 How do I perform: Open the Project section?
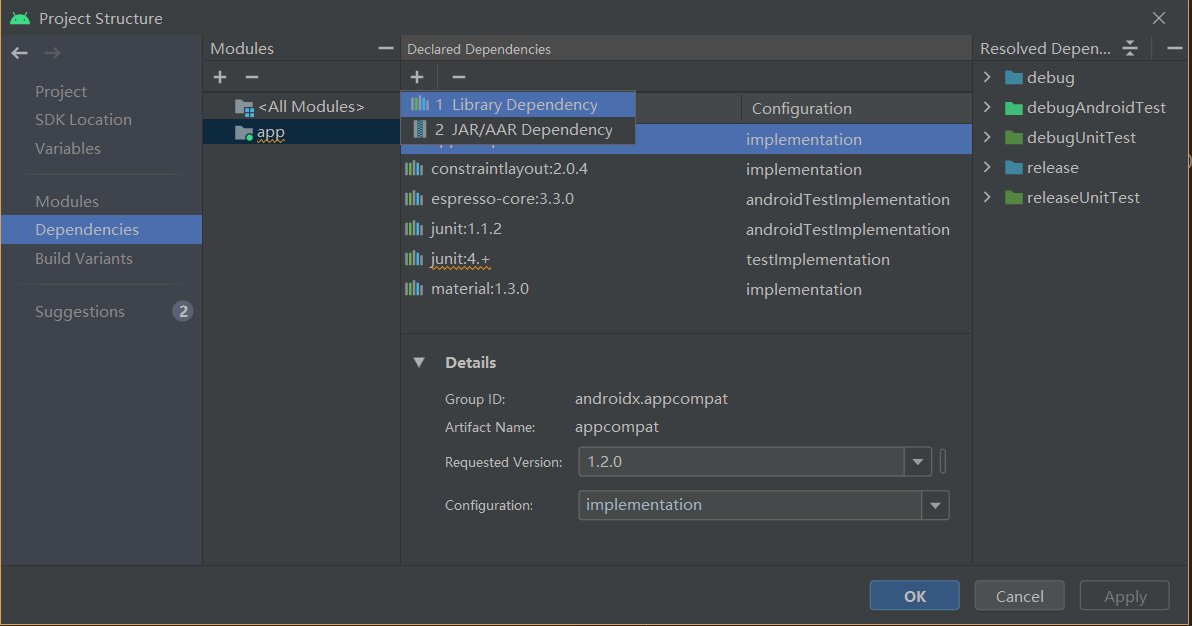(61, 91)
